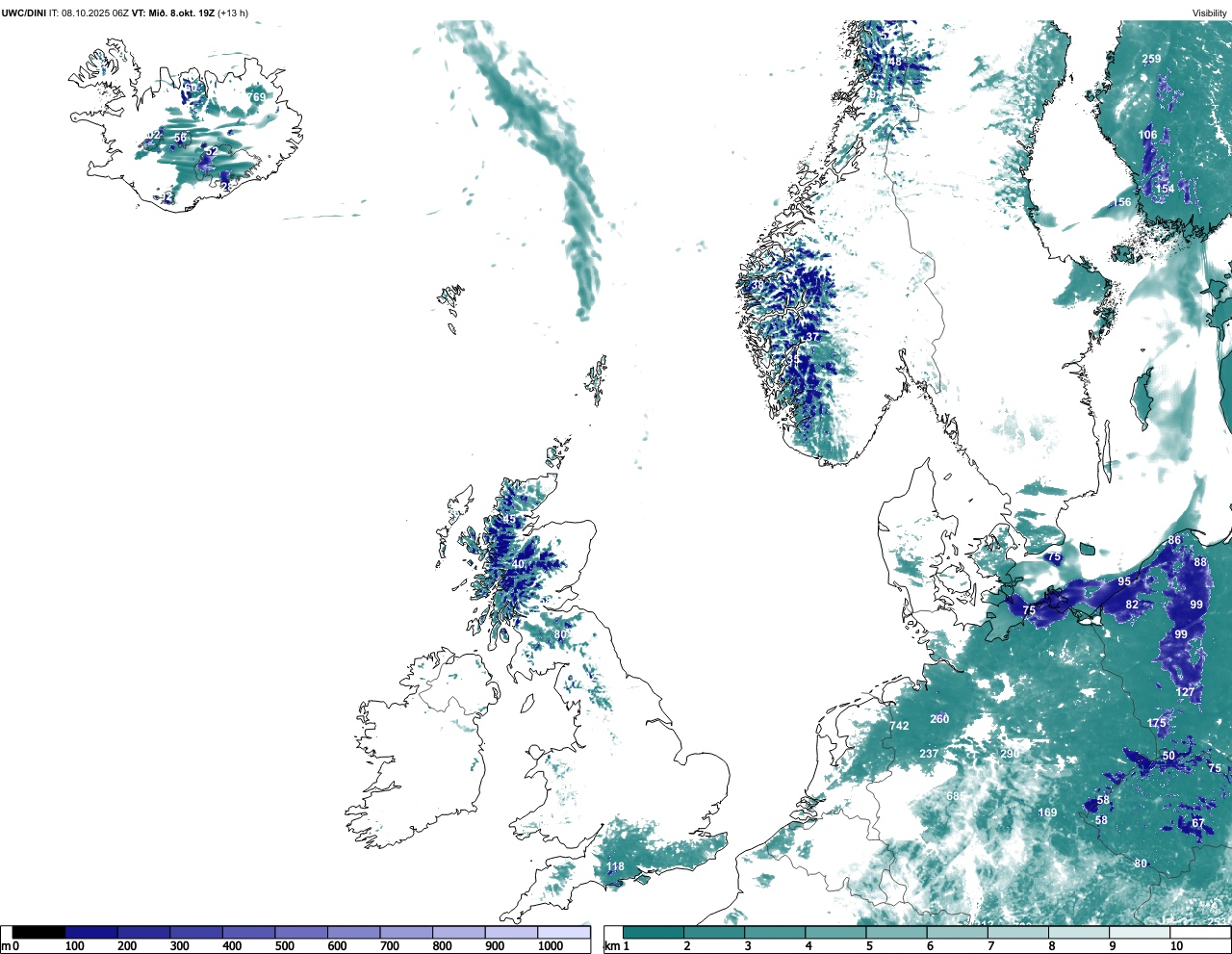1232x954 pixels.
Task: Click the 'km' unit label on legend
Action: (611, 946)
